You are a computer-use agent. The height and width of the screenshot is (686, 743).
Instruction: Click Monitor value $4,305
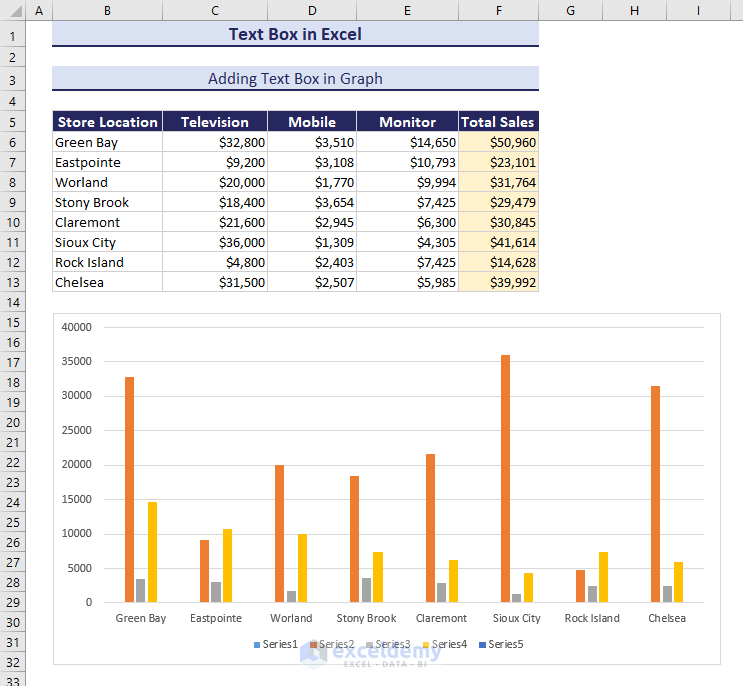point(408,242)
